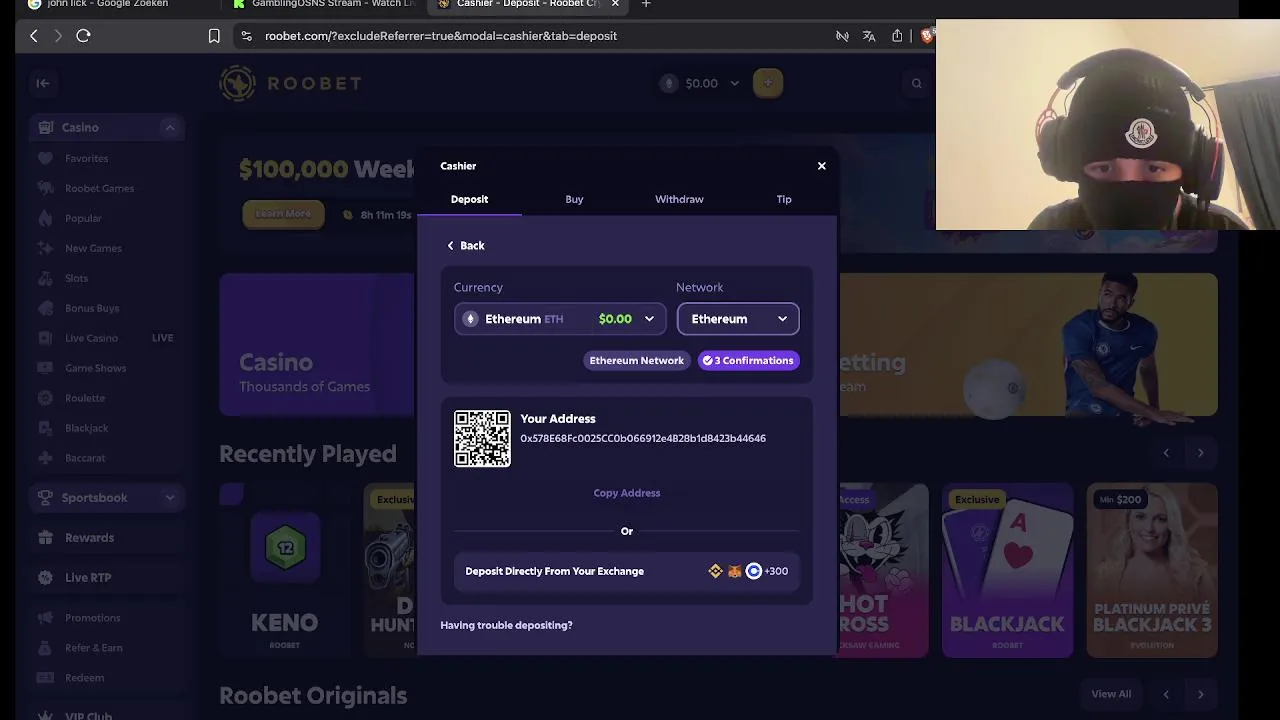Open Blackjack in the sidebar

click(86, 428)
